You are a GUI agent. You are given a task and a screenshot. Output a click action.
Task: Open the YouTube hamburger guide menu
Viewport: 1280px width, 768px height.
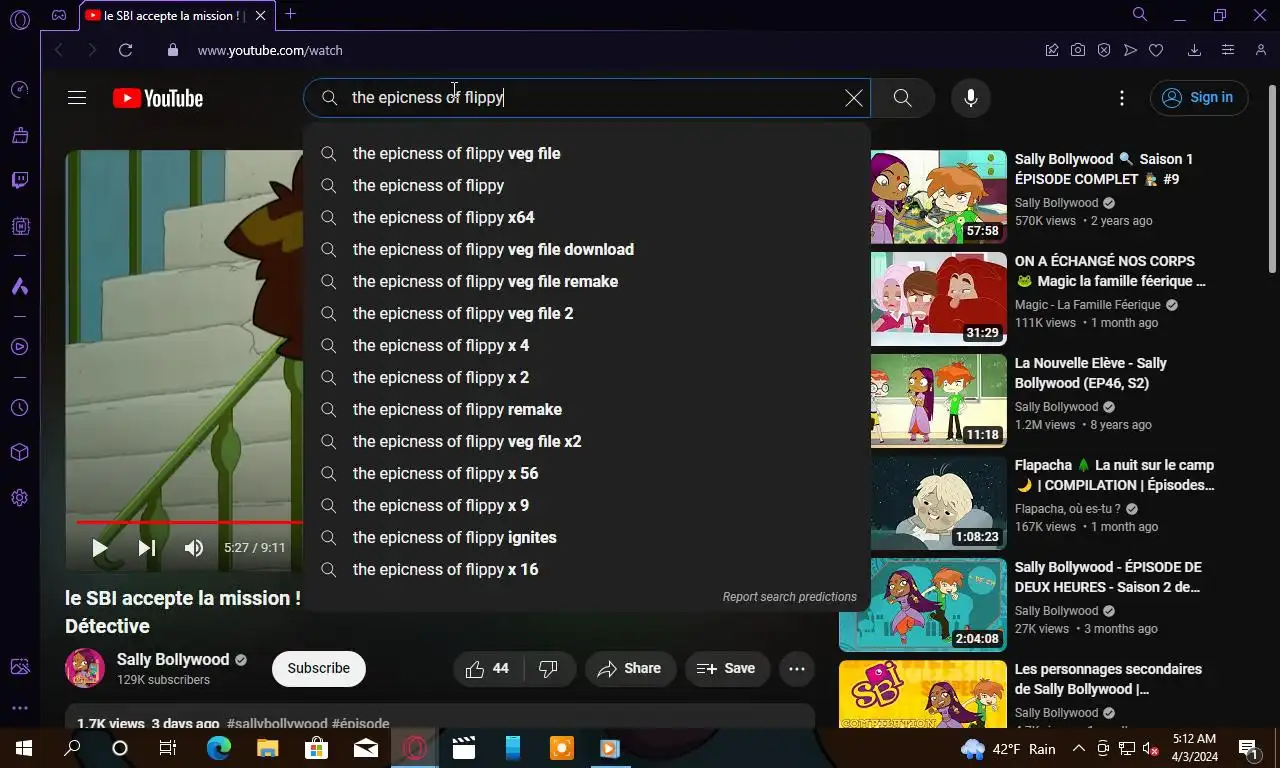pos(77,98)
